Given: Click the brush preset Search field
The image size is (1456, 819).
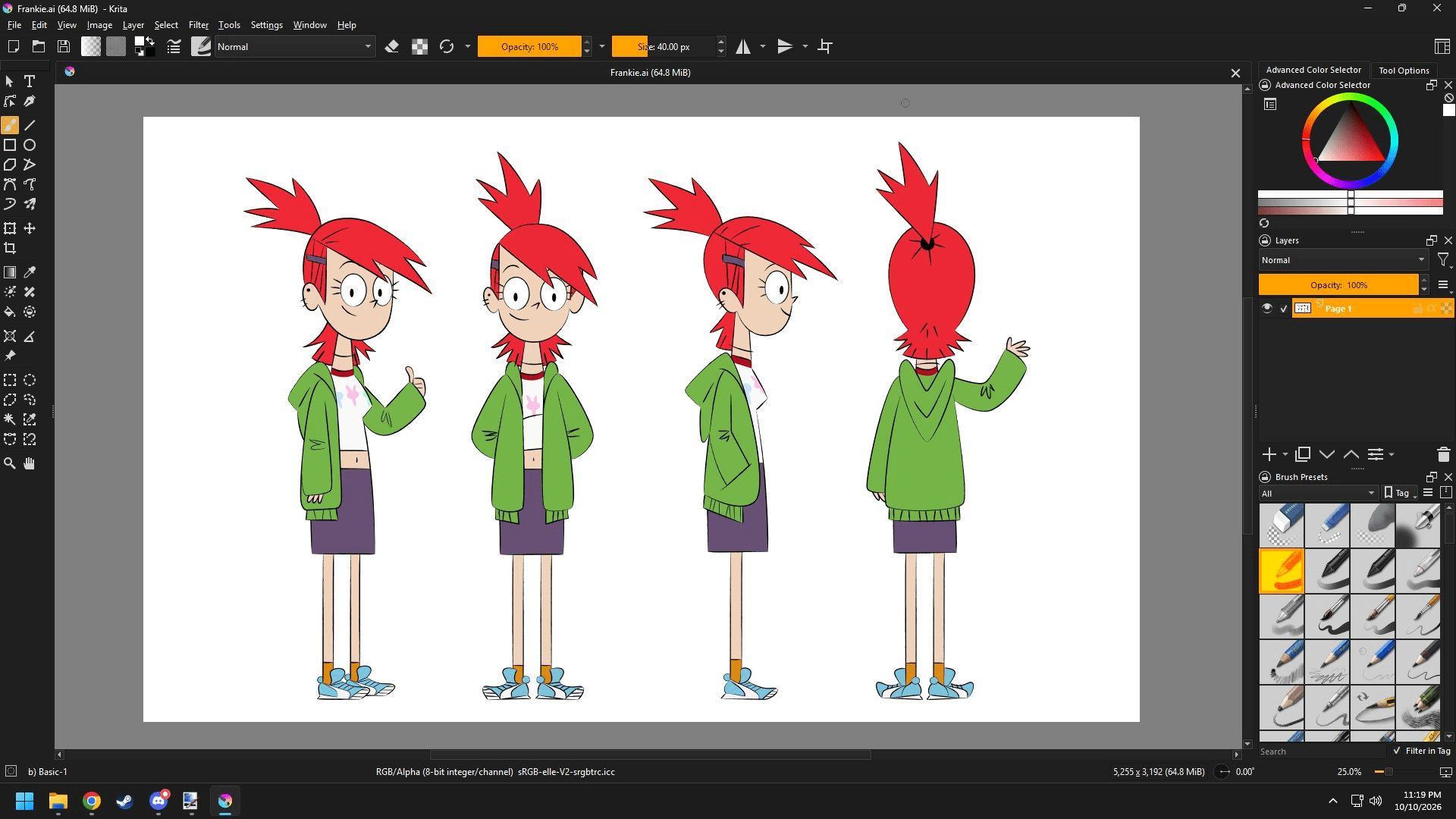Looking at the screenshot, I should pyautogui.click(x=1322, y=751).
